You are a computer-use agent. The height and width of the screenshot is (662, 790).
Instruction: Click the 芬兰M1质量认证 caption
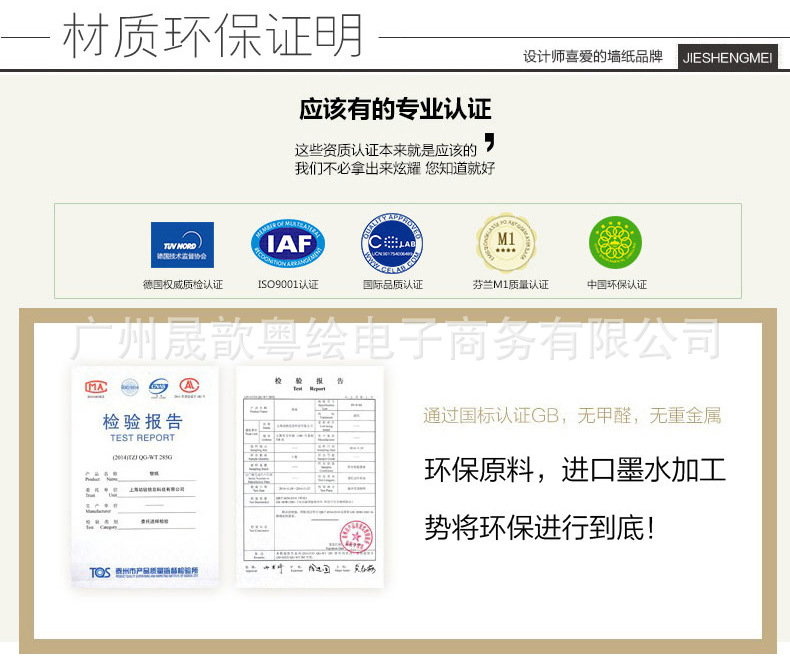click(x=510, y=285)
